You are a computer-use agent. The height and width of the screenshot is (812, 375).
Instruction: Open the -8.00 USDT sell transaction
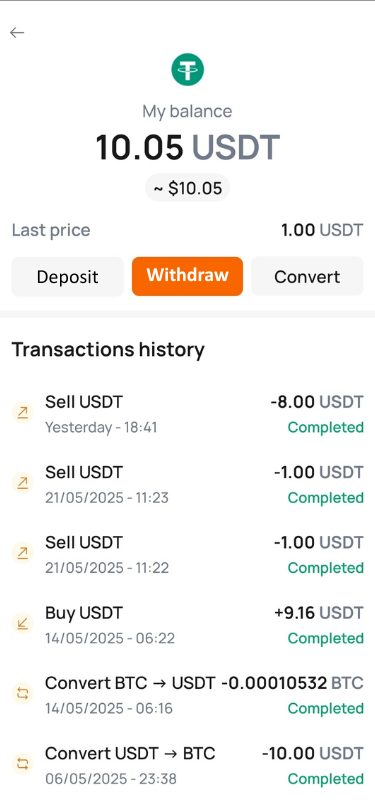[188, 414]
